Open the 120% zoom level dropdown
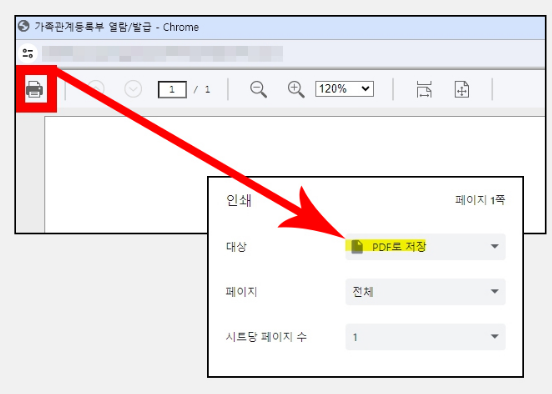Image resolution: width=552 pixels, height=394 pixels. click(x=344, y=89)
